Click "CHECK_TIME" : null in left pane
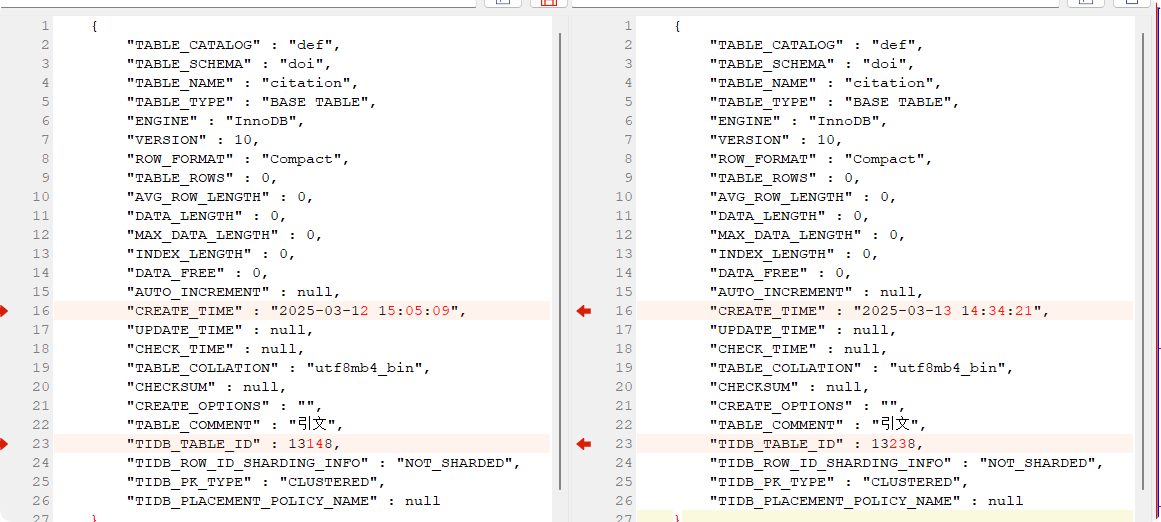Viewport: 1161px width, 522px height. [215, 349]
